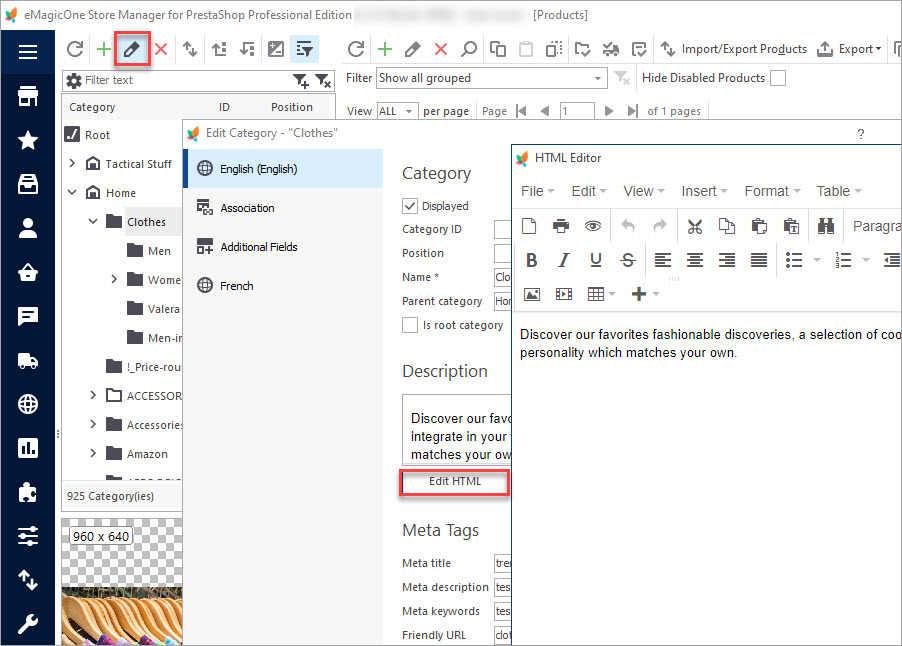The image size is (902, 646).
Task: Click the page number input field
Action: 577,111
